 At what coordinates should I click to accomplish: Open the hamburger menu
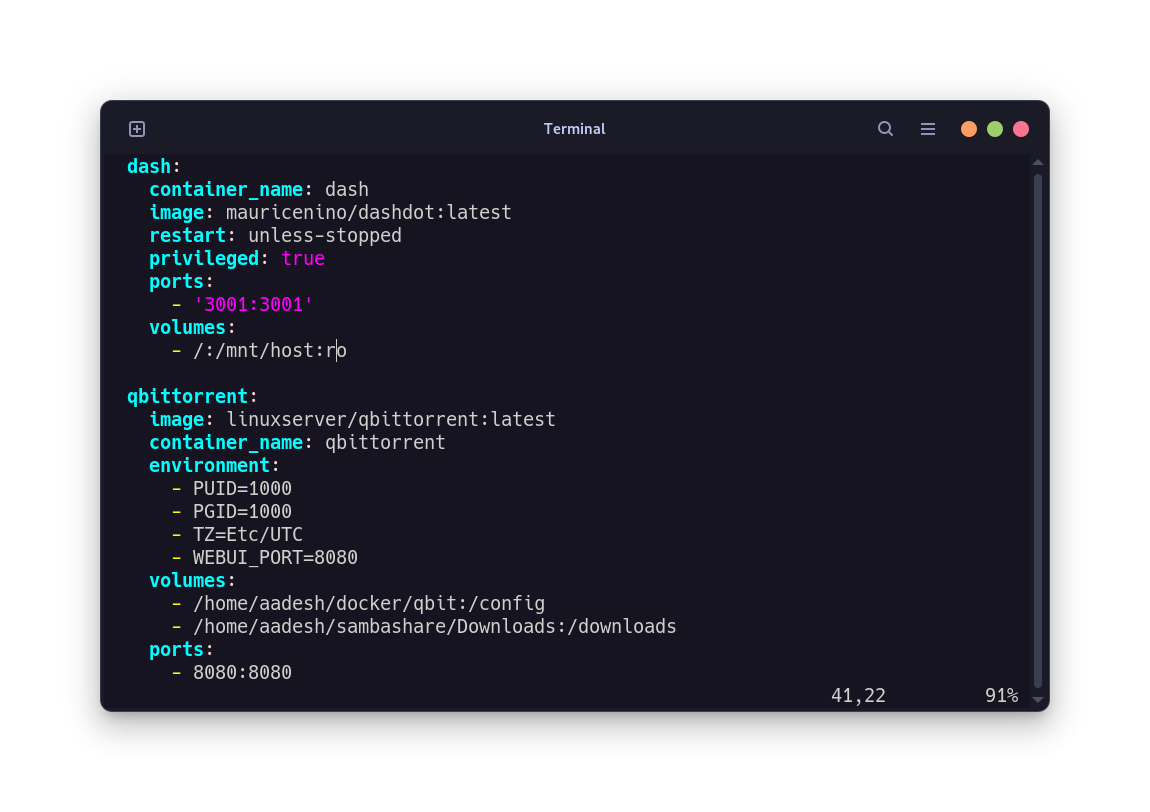pos(928,128)
